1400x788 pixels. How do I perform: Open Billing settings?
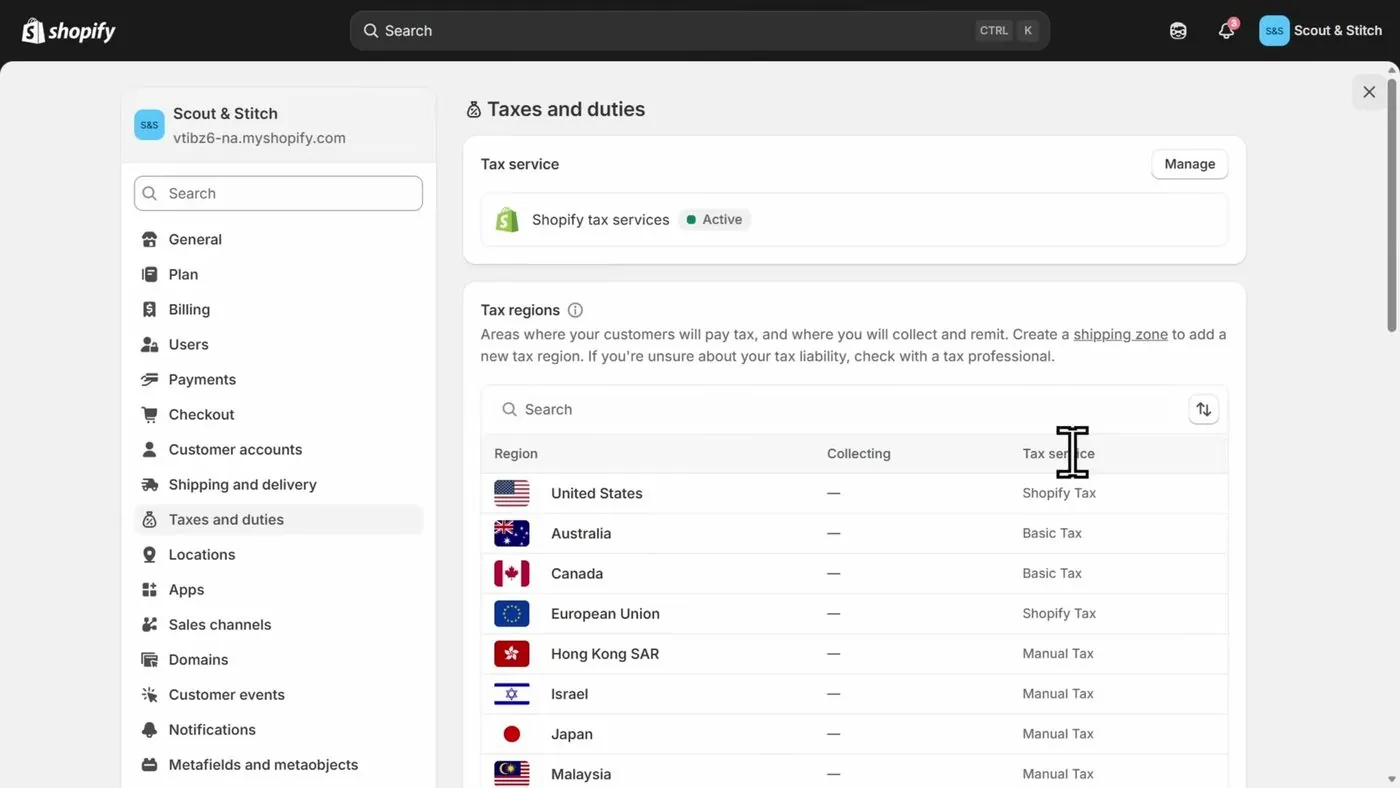click(278, 309)
